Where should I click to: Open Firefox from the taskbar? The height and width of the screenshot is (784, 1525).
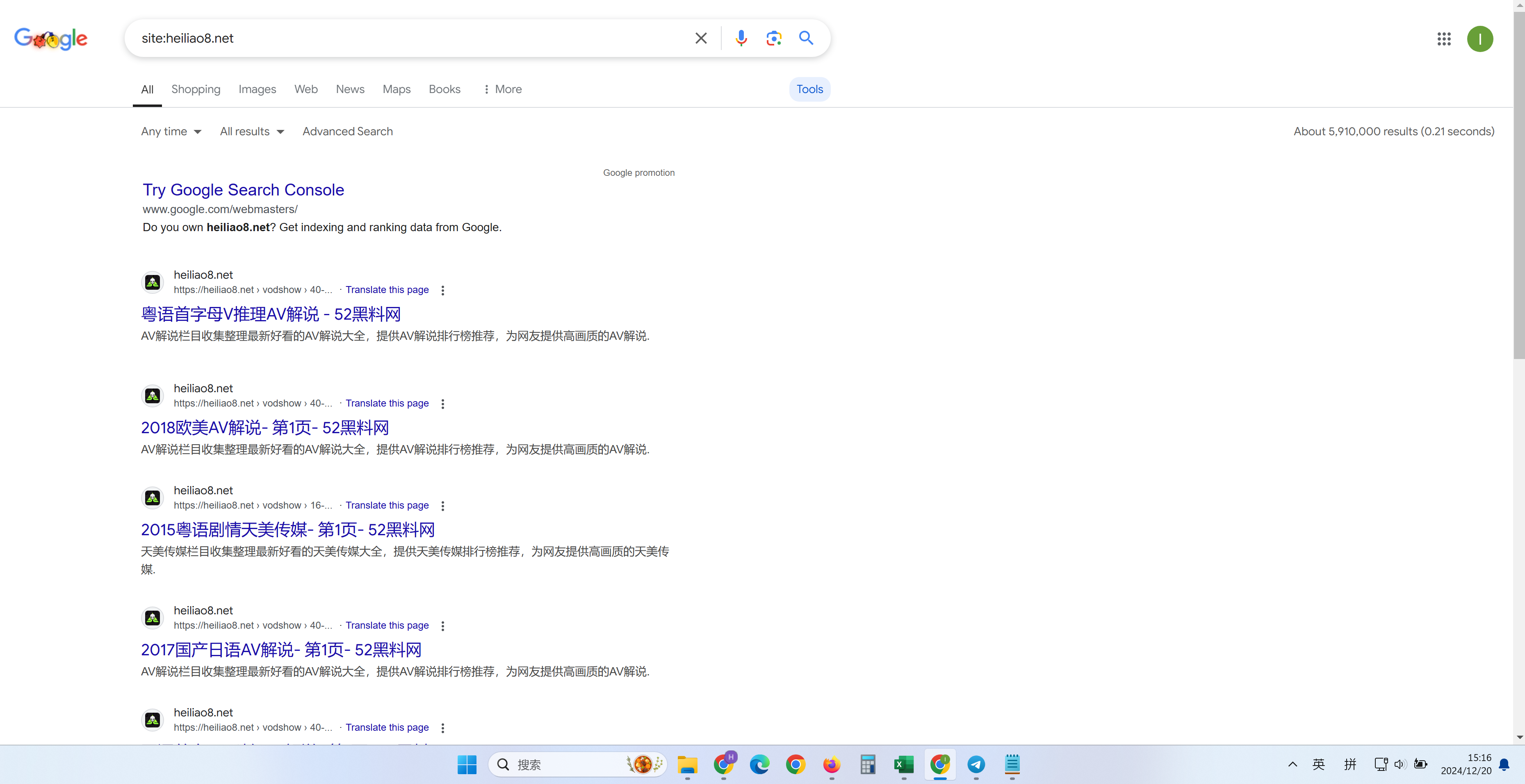(x=832, y=764)
